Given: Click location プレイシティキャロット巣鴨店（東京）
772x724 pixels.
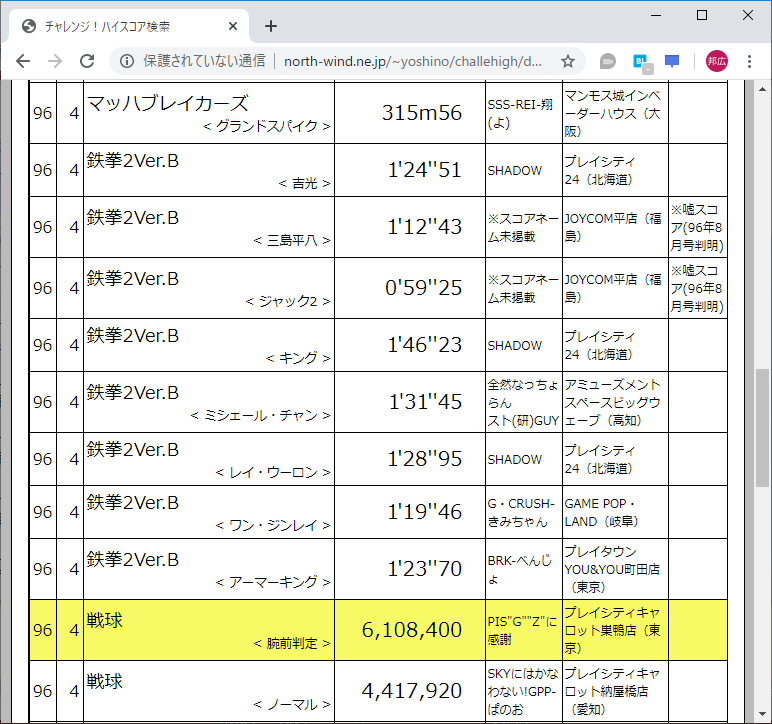Looking at the screenshot, I should point(612,630).
